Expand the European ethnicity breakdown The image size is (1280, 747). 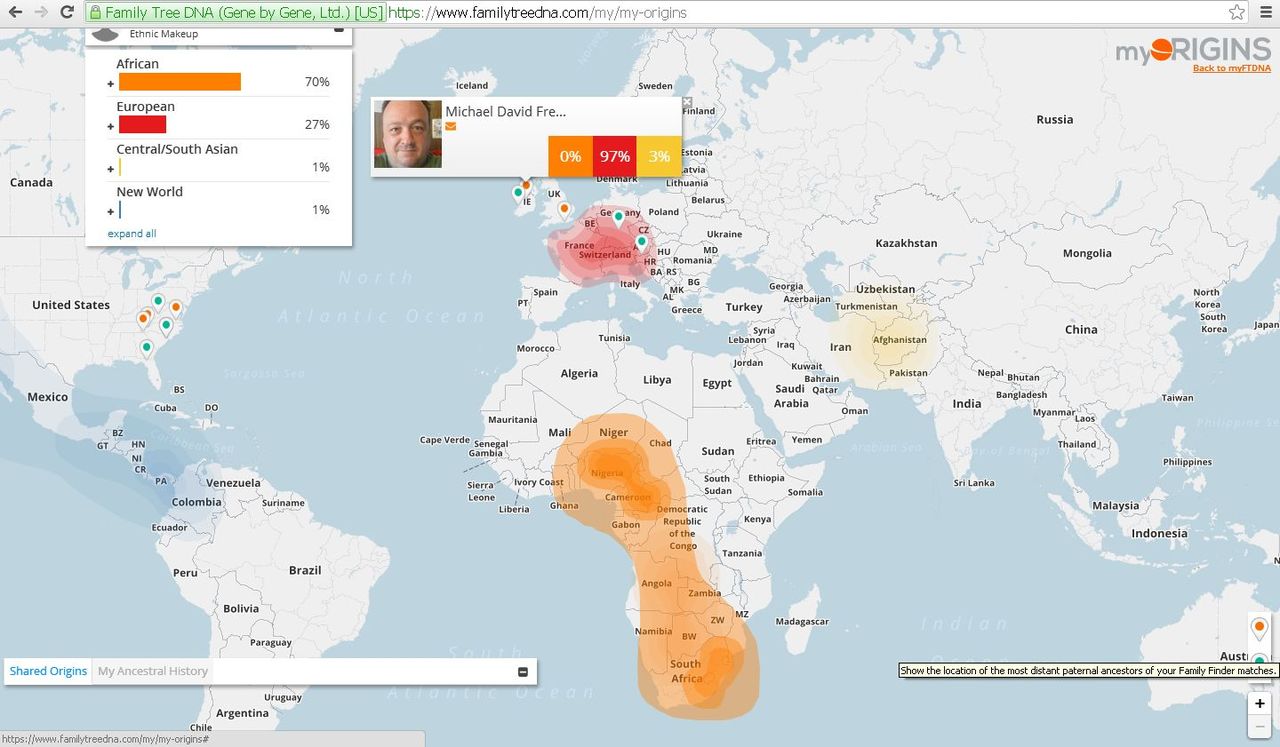click(111, 127)
